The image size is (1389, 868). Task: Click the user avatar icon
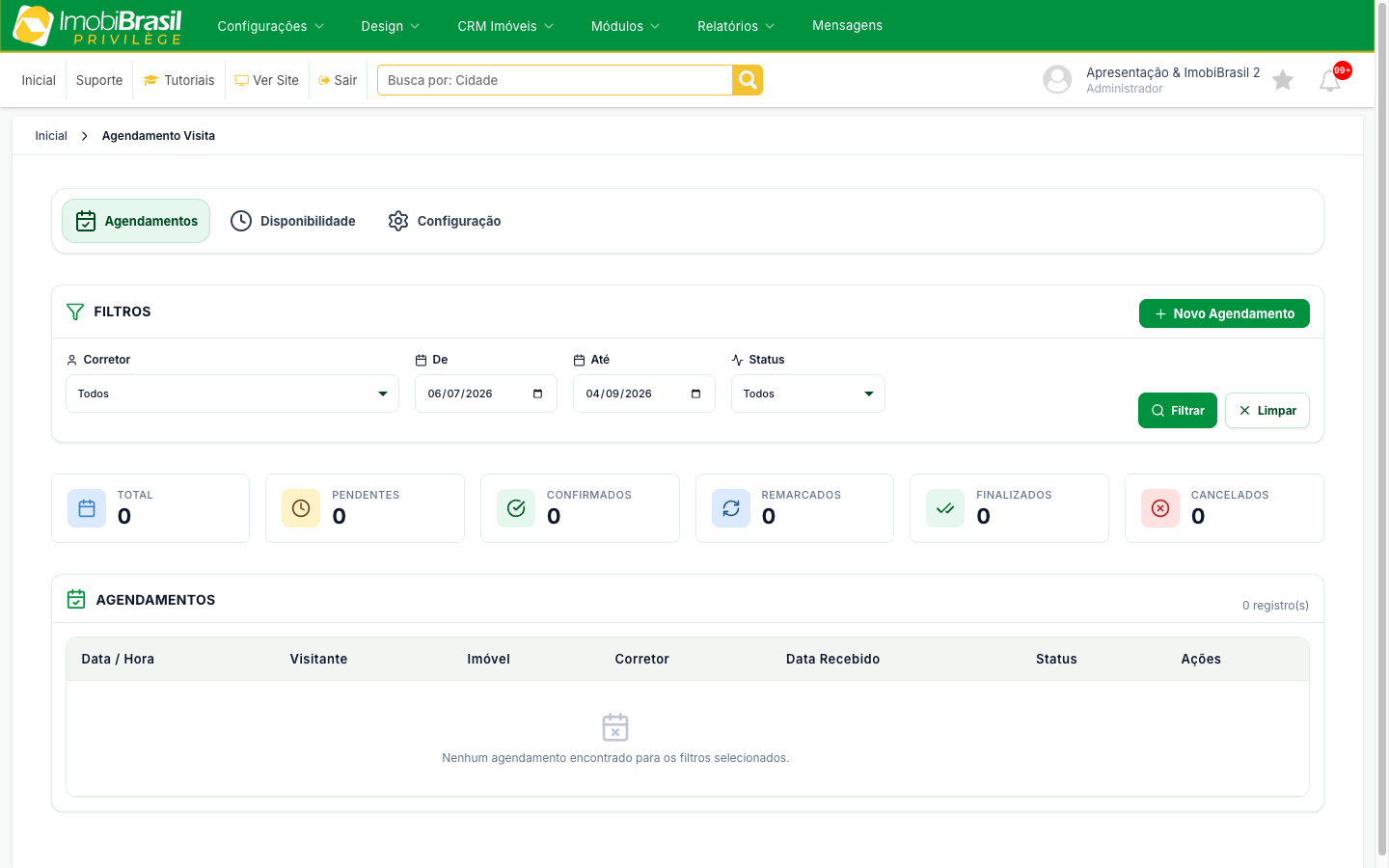1057,79
